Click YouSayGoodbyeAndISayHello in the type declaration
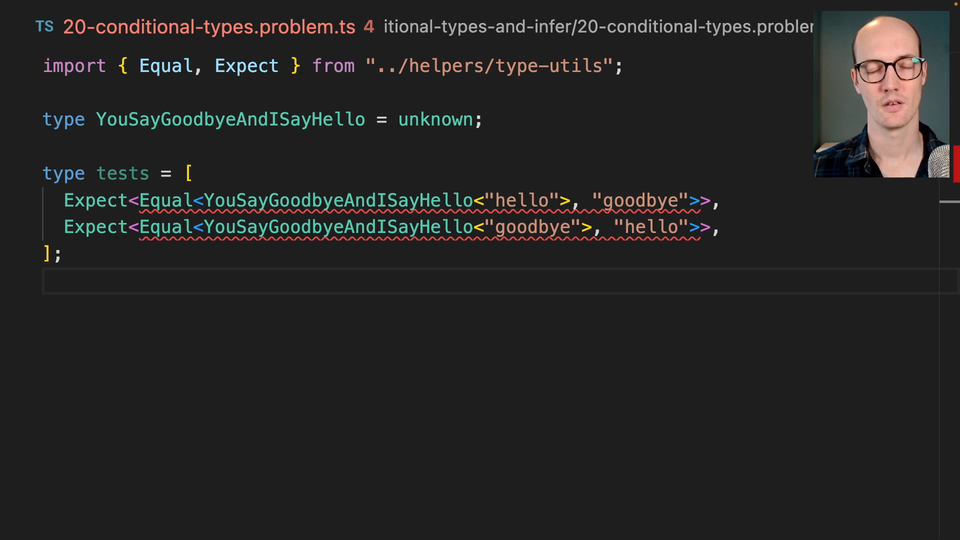The height and width of the screenshot is (540, 960). (x=230, y=120)
